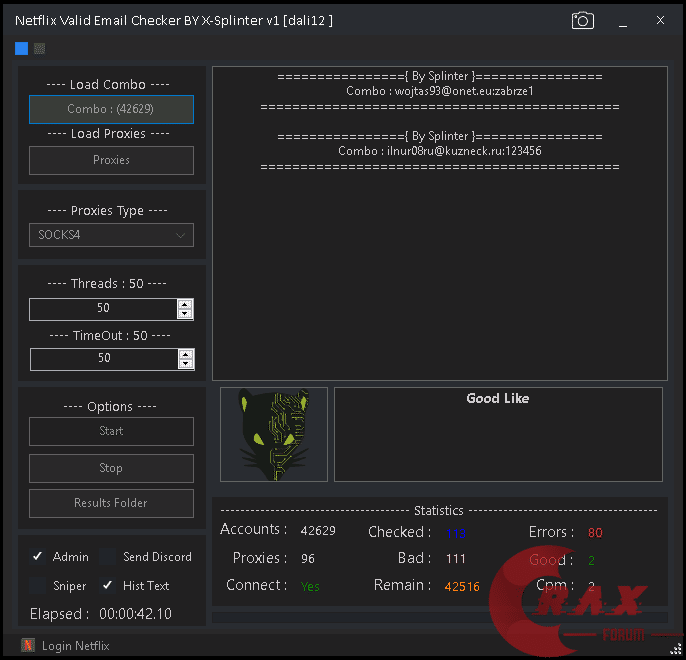Screen dimensions: 686x660
Task: Open the Results Folder
Action: (111, 503)
